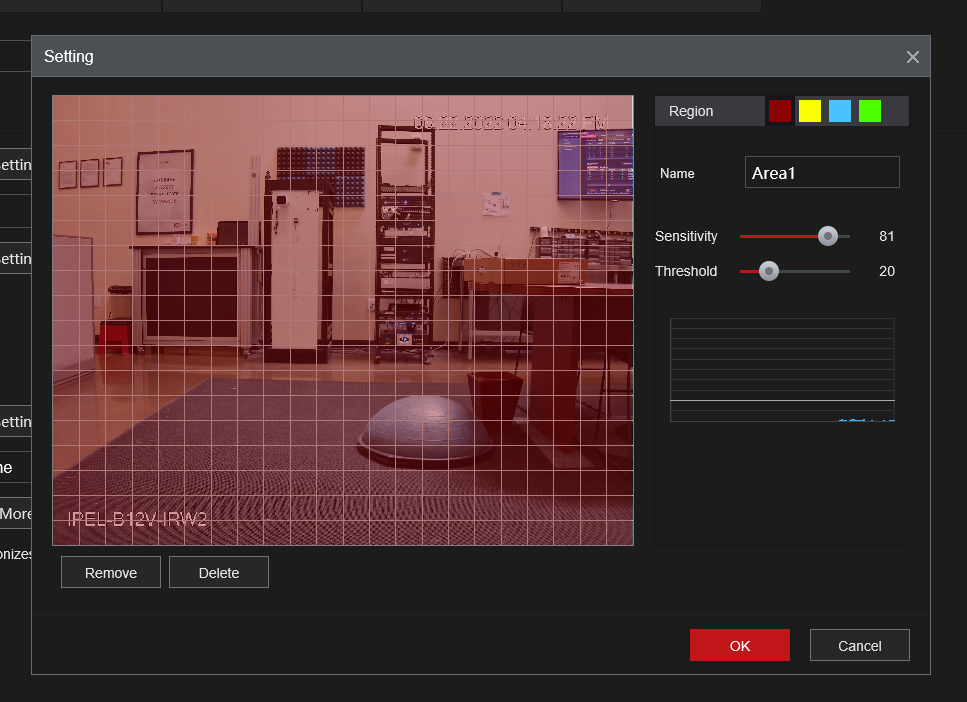
Task: Click the Sensitivity value 81
Action: click(886, 236)
